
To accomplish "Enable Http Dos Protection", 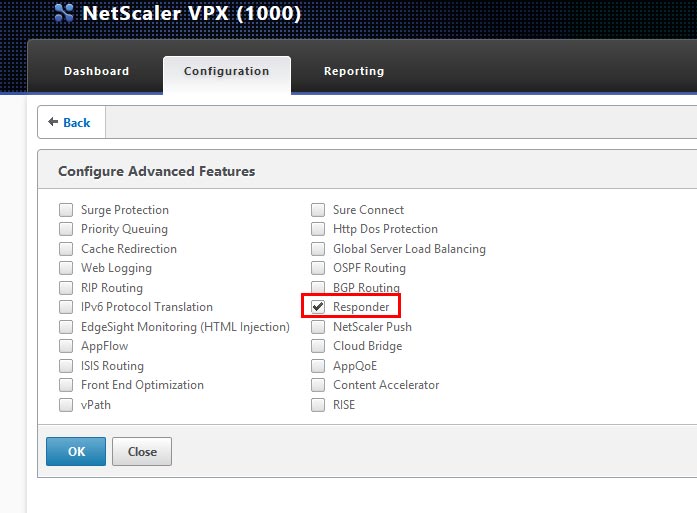I will coord(318,229).
